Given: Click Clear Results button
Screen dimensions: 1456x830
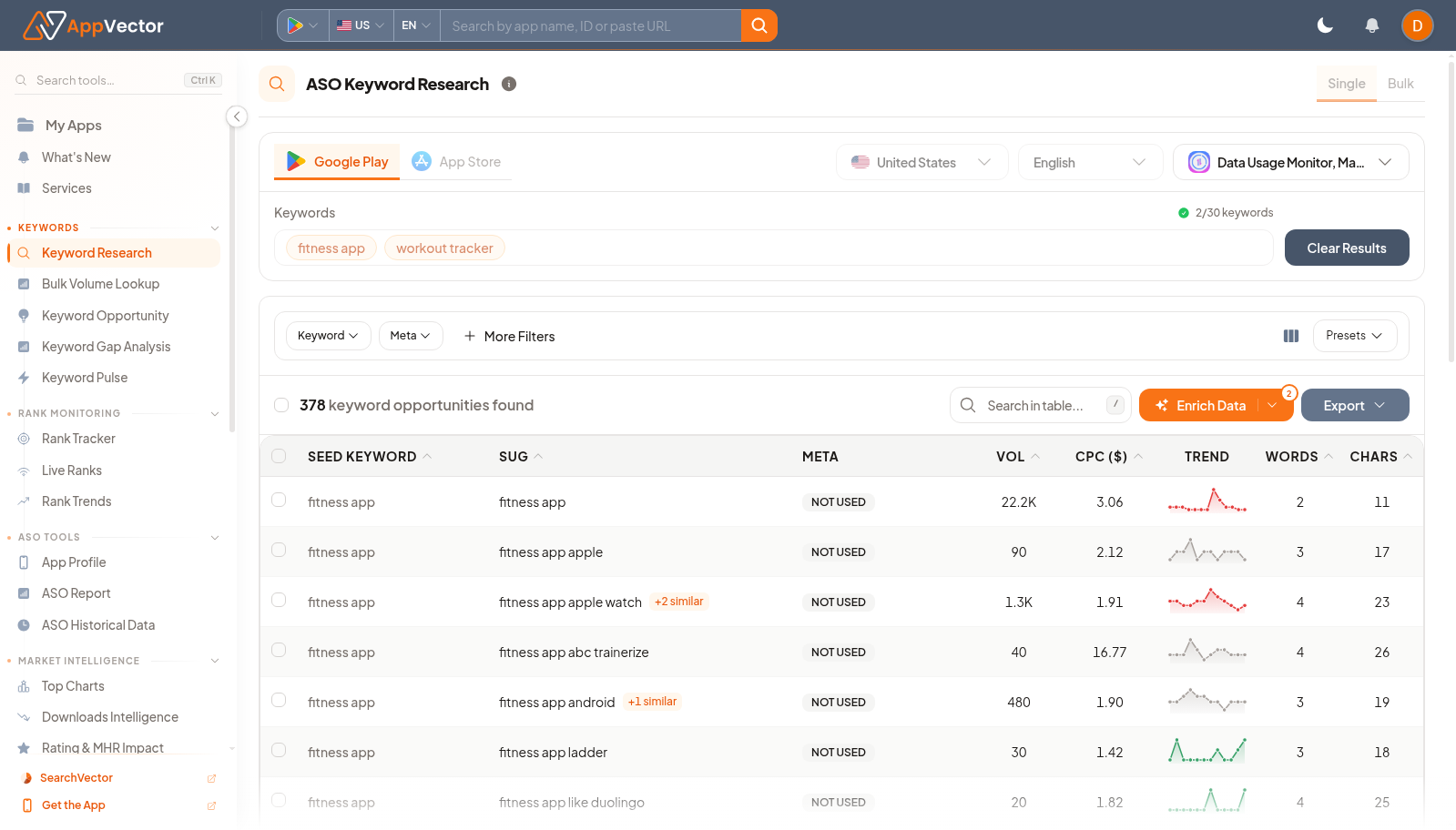Looking at the screenshot, I should pos(1347,248).
